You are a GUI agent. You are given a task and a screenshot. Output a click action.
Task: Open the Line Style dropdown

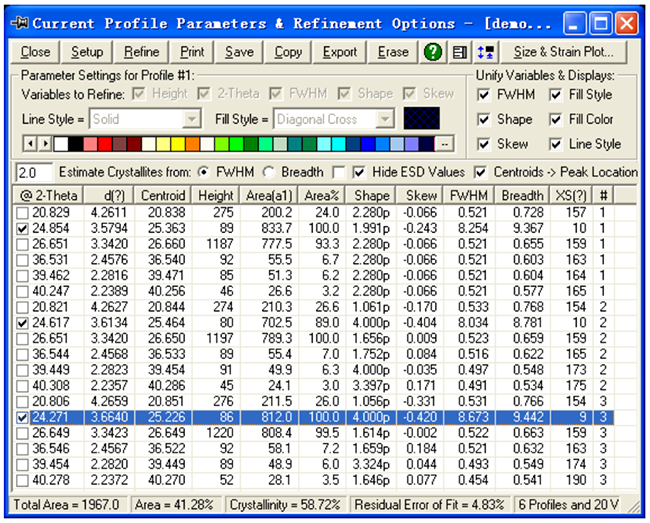[192, 119]
